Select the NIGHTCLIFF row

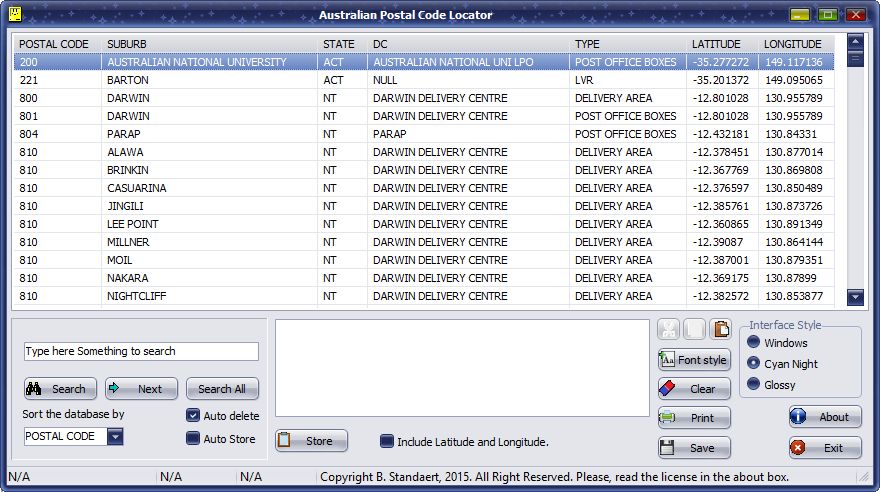[x=424, y=295]
